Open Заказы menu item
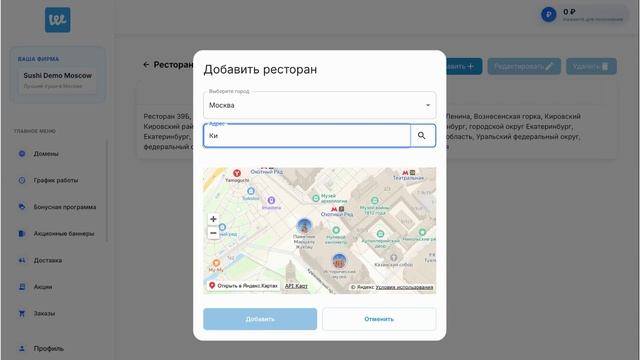The width and height of the screenshot is (640, 360). point(44,313)
